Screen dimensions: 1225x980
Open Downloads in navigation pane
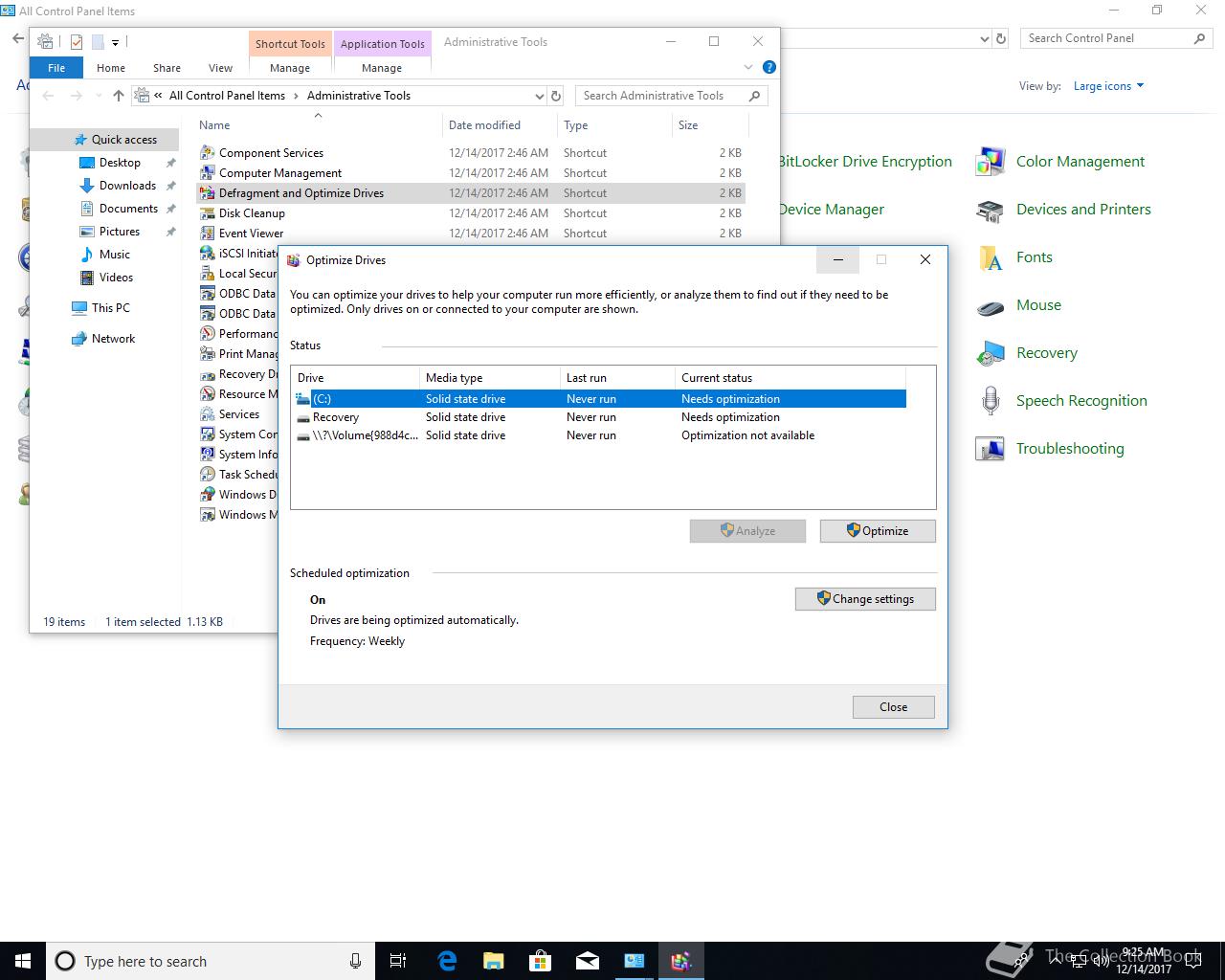pos(127,186)
